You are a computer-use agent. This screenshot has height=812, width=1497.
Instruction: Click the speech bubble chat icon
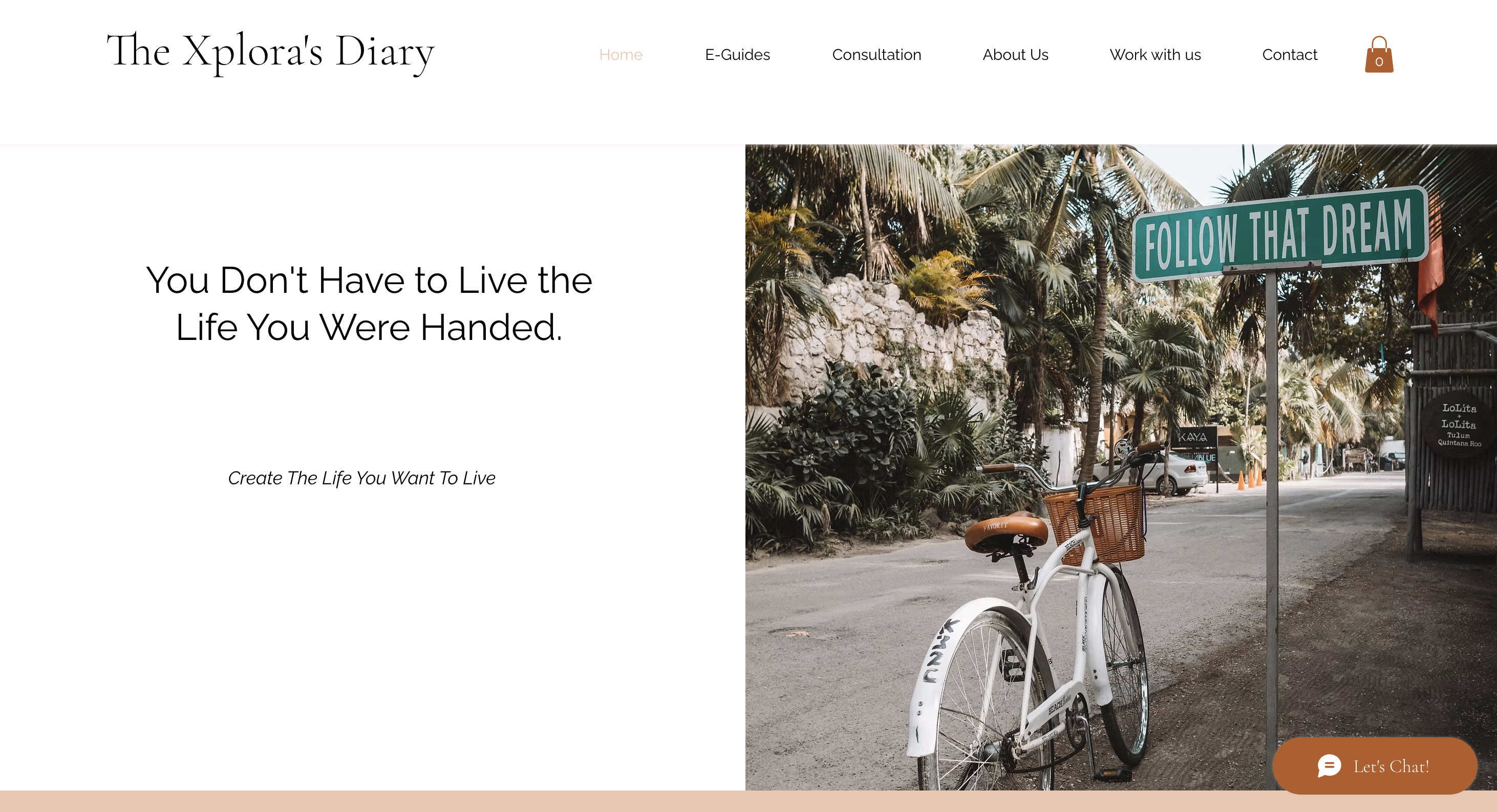(x=1329, y=765)
